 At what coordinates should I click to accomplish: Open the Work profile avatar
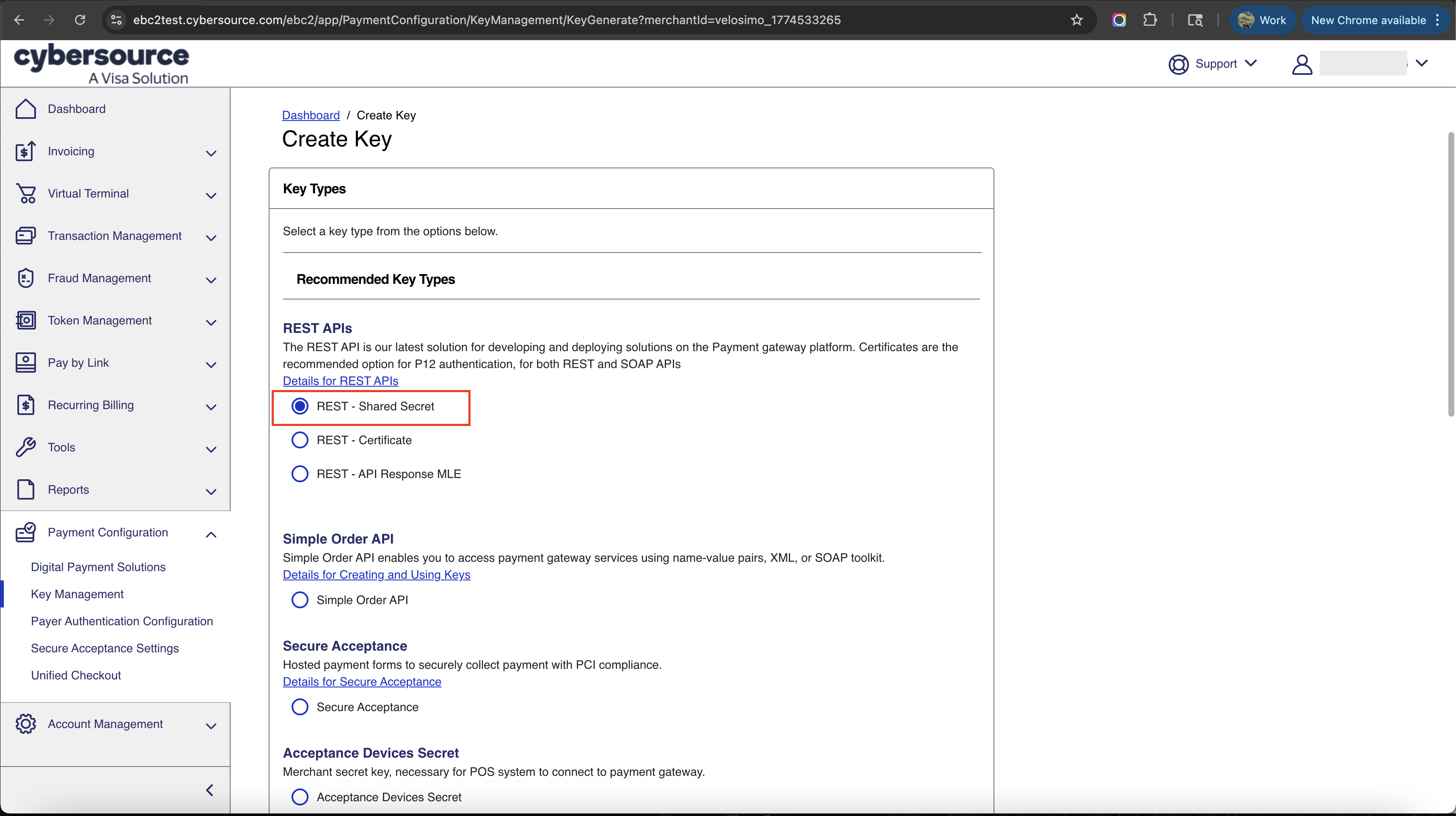tap(1246, 20)
